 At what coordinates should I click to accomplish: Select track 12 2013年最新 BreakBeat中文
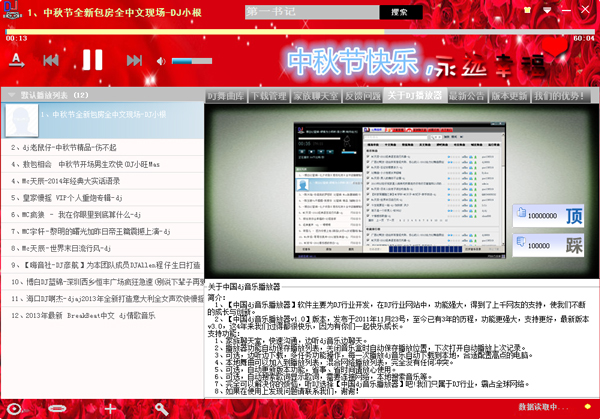pos(102,316)
